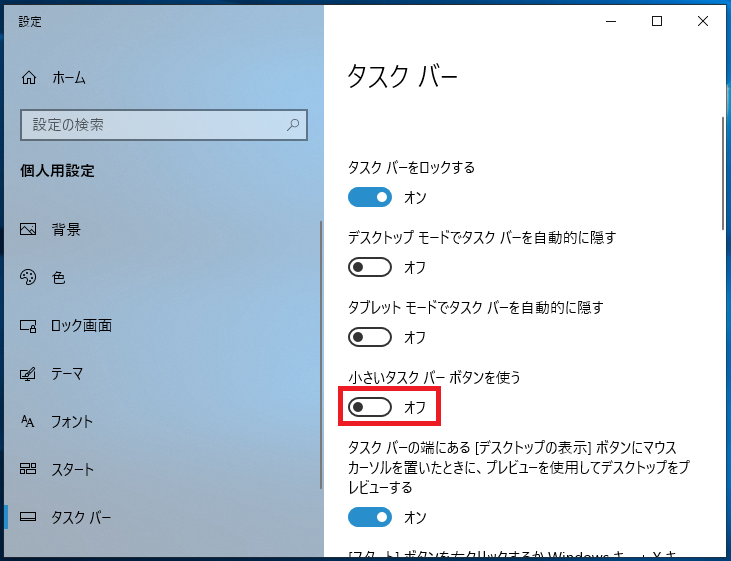Click the 色 palette icon
The height and width of the screenshot is (561, 731).
click(x=28, y=277)
